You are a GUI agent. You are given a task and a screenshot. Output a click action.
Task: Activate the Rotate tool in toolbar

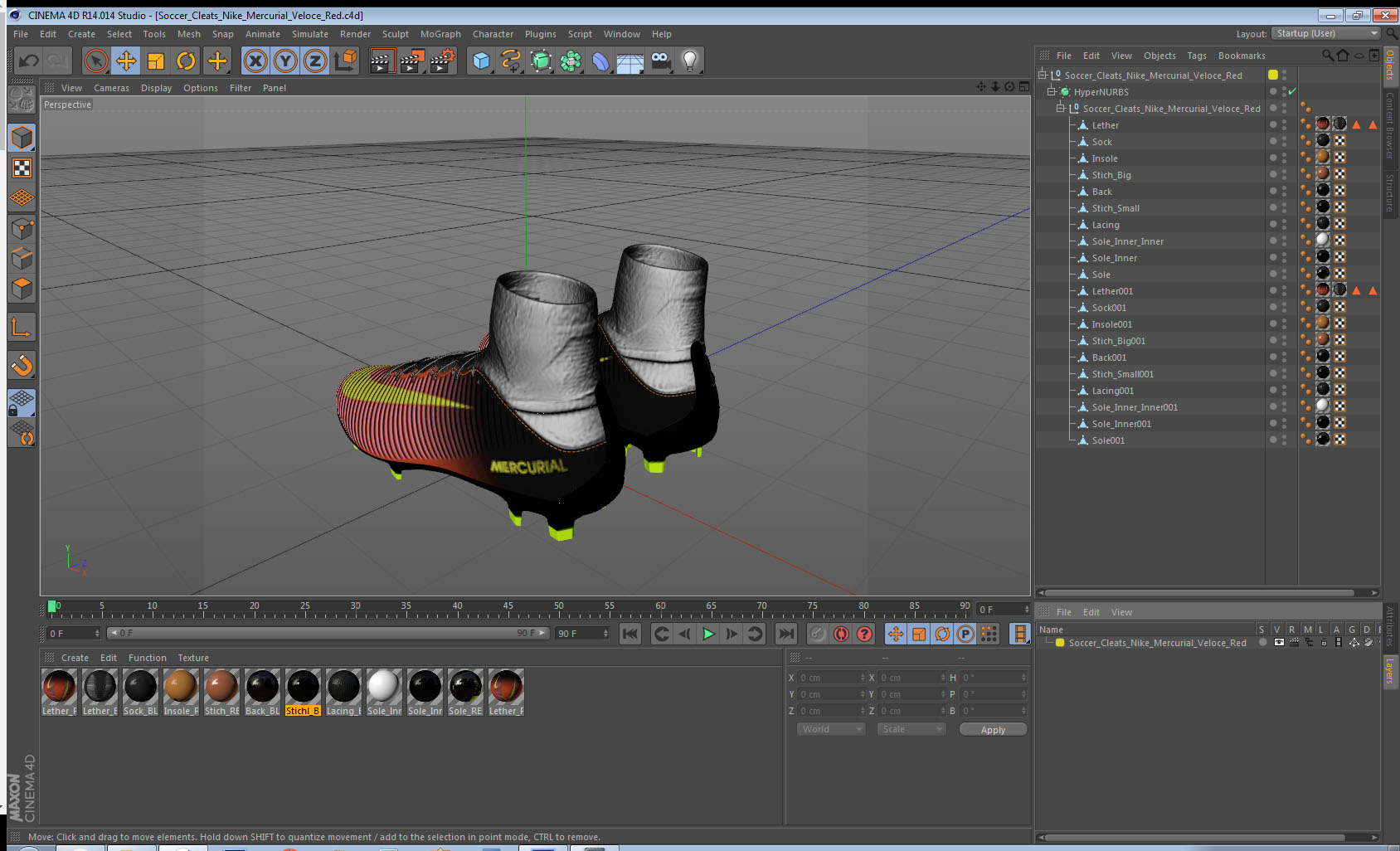(186, 61)
